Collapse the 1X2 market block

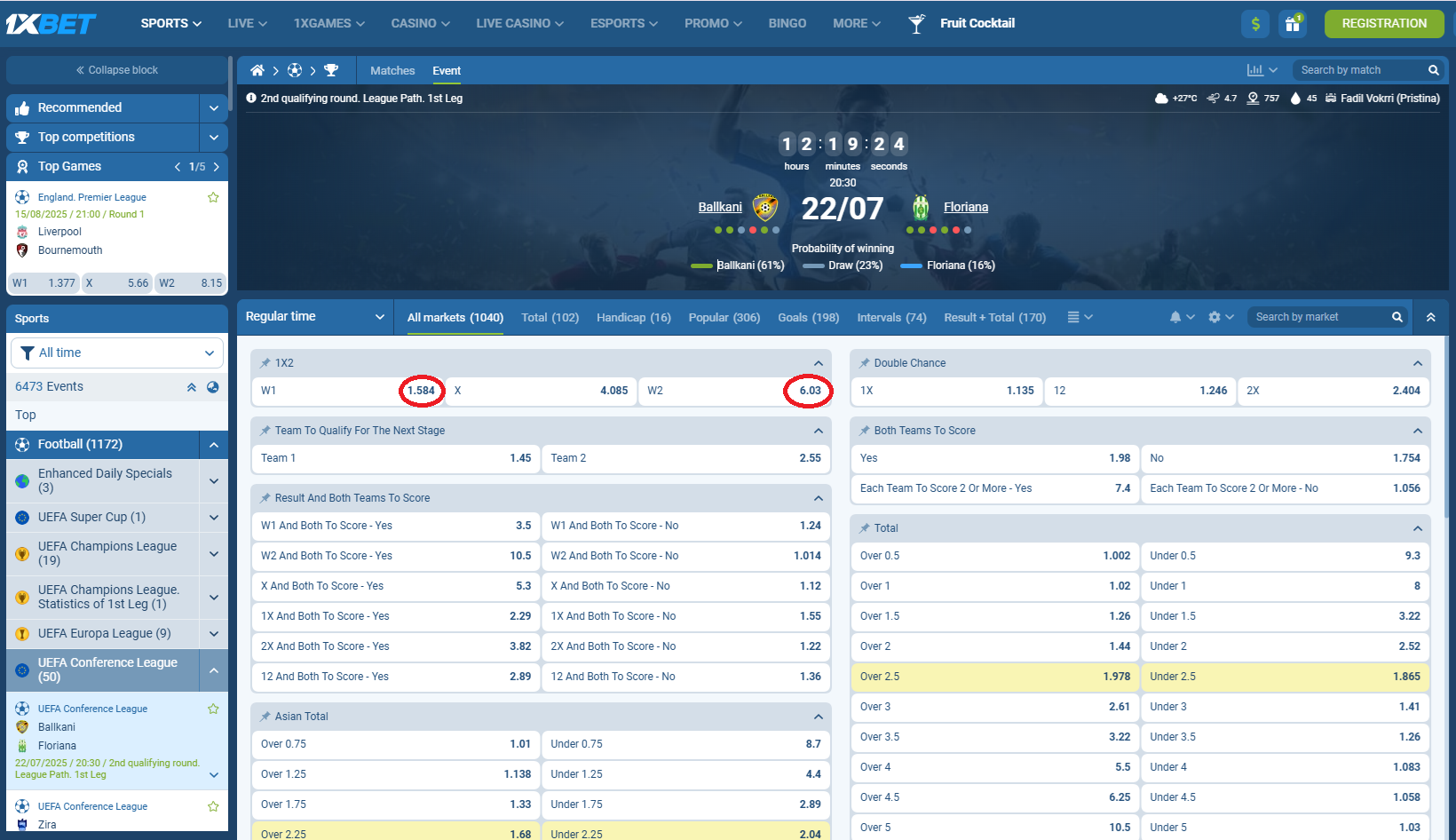819,363
